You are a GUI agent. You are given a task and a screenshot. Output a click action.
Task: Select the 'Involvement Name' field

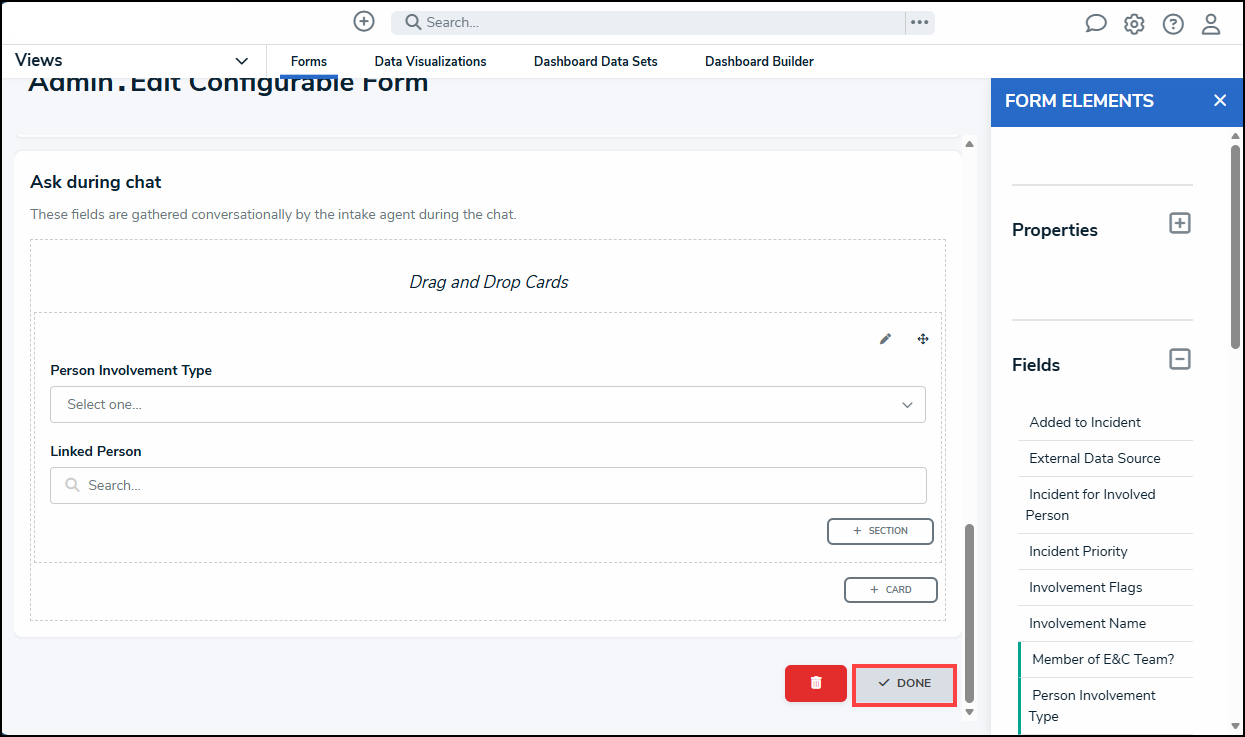(x=1105, y=623)
